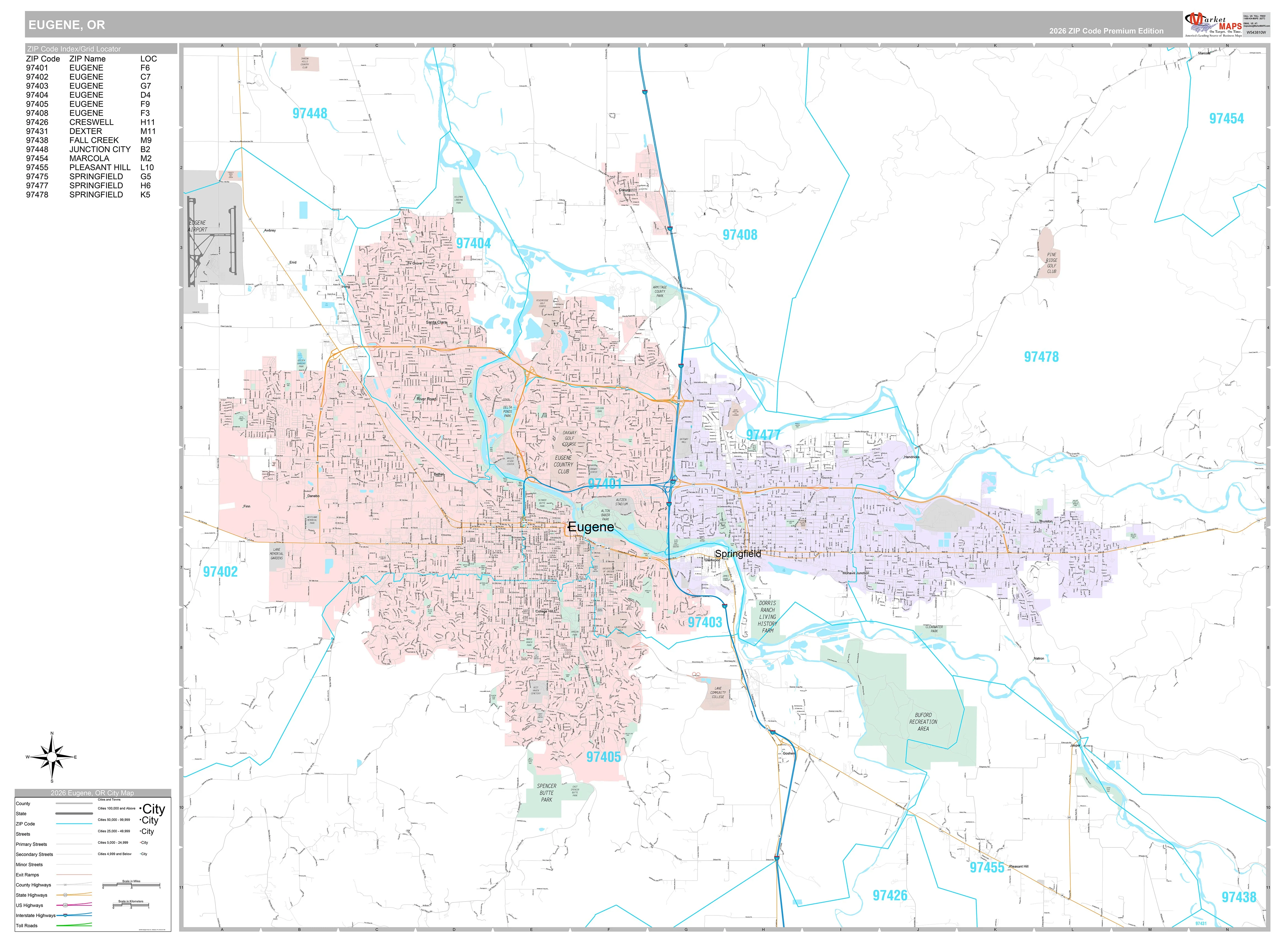Image resolution: width=1288 pixels, height=944 pixels.
Task: Click the 97426 label on the map
Action: [890, 896]
